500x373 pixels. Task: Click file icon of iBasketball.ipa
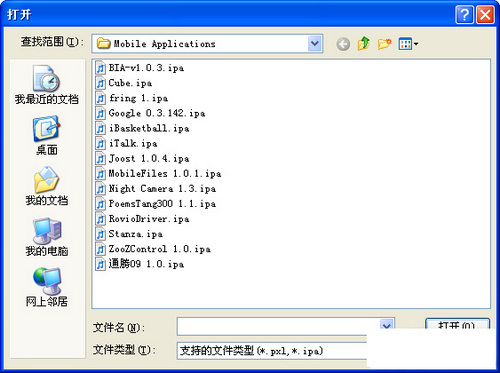tap(100, 128)
